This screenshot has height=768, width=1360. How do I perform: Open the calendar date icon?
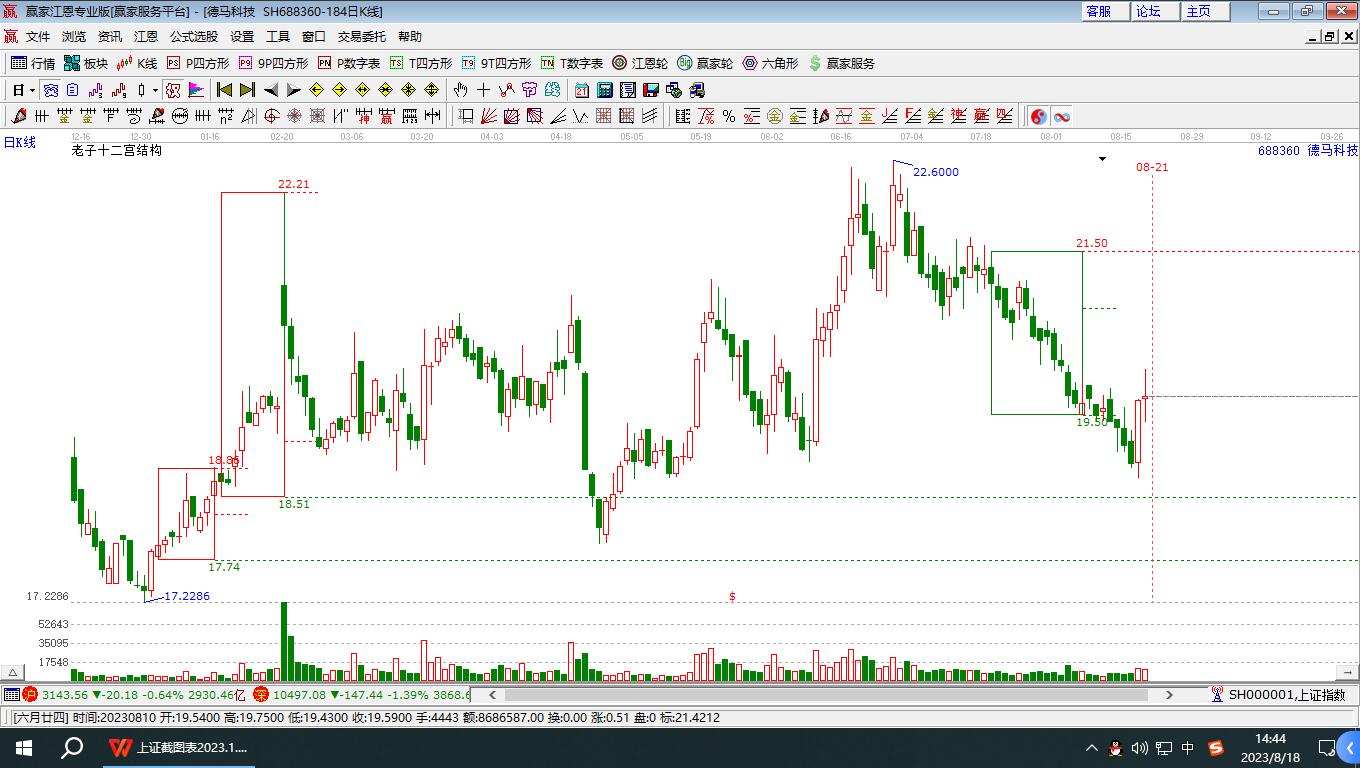[x=581, y=90]
